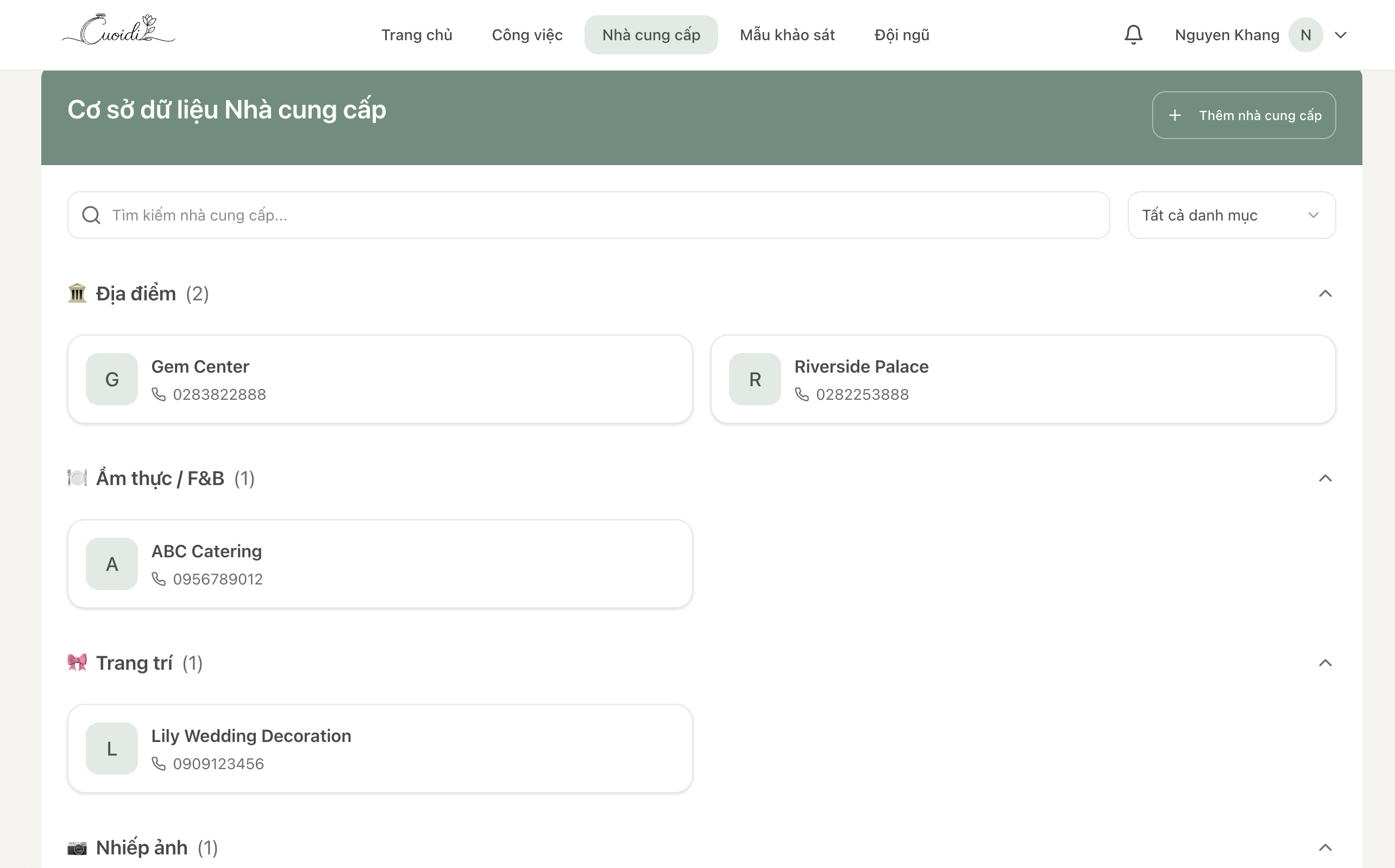Click the camera icon beside Nhiếp ảnh
This screenshot has width=1395, height=868.
[77, 847]
